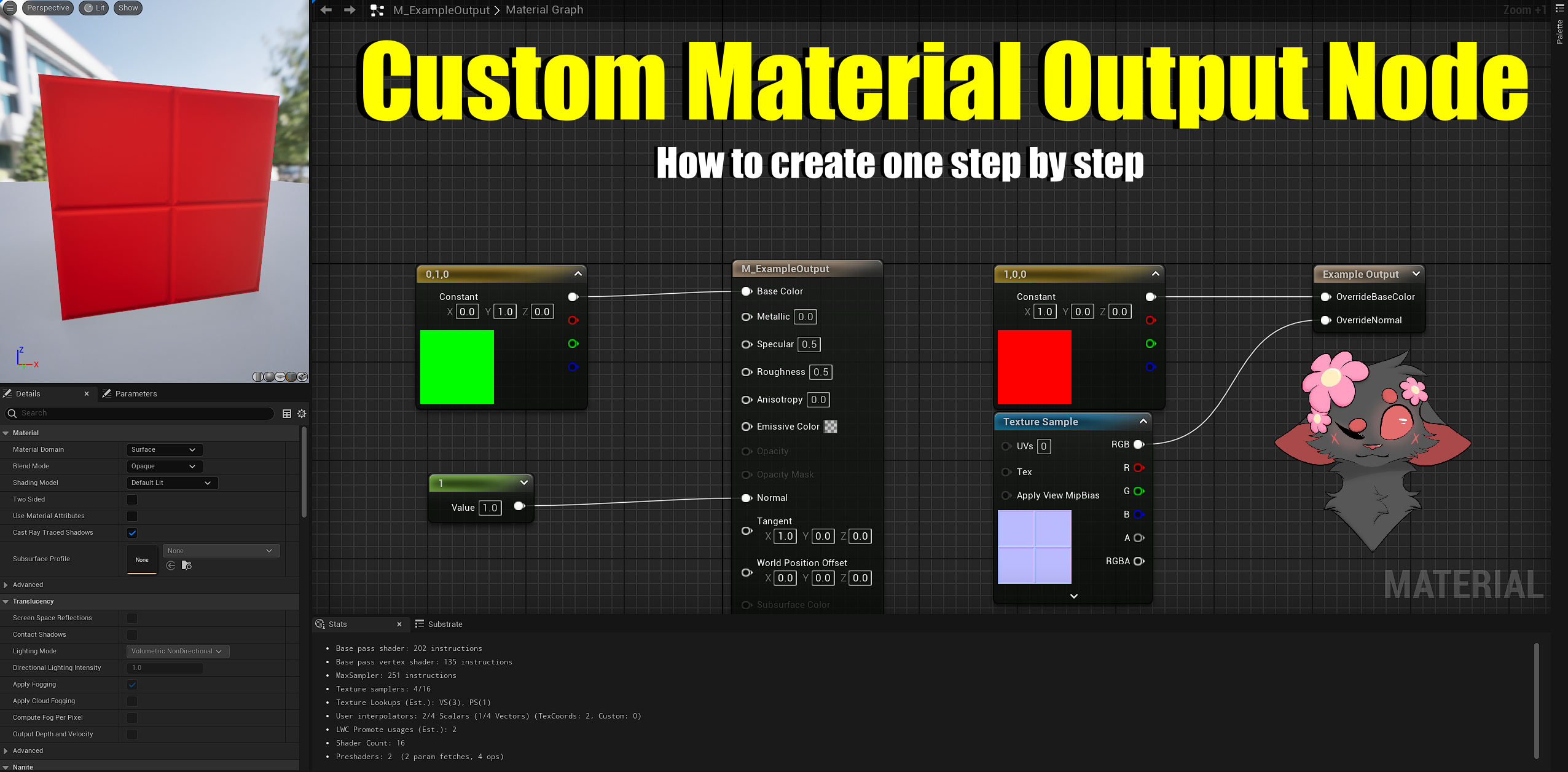Navigate back with the left arrow icon
The image size is (1568, 772).
pyautogui.click(x=326, y=10)
